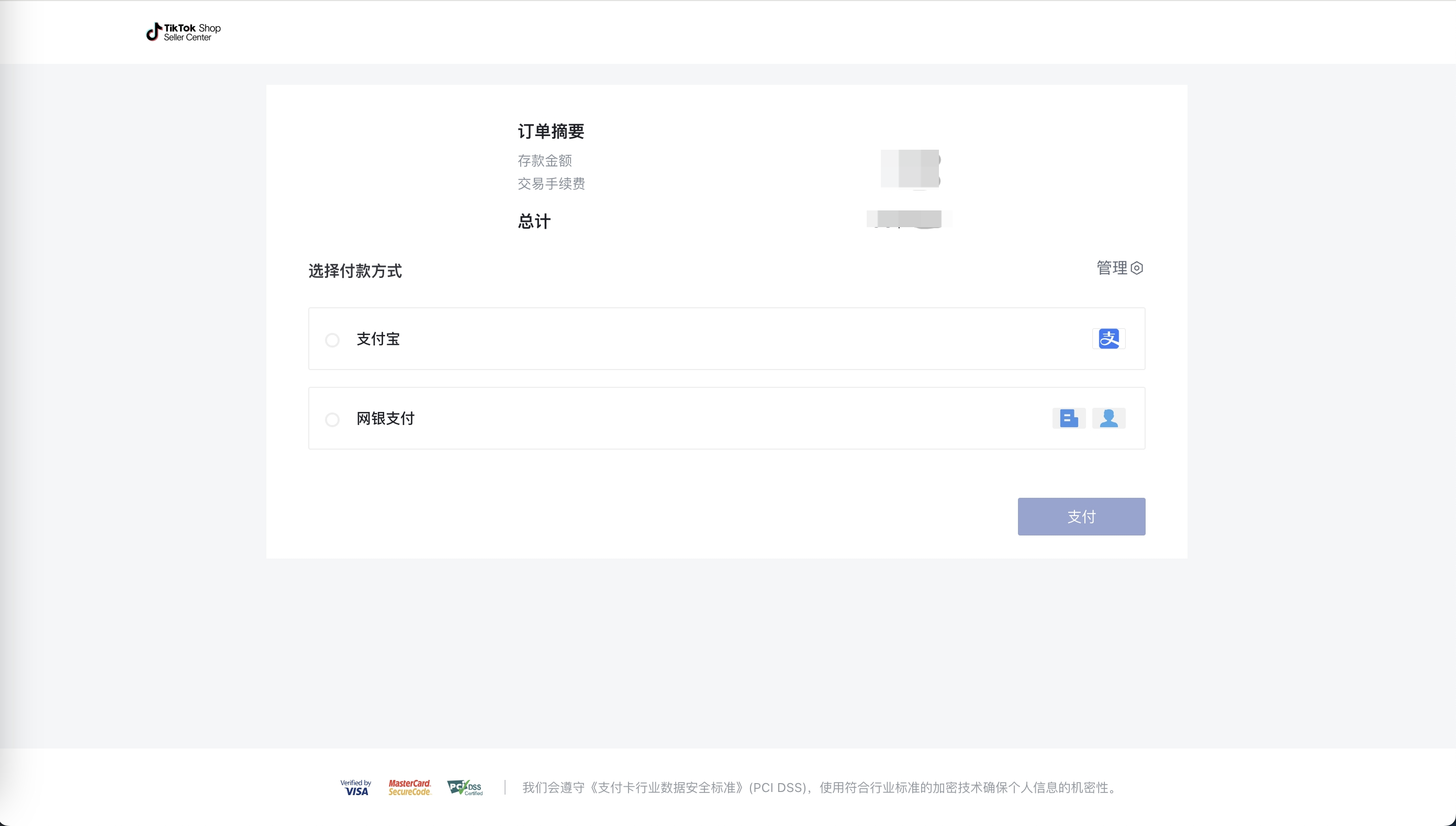This screenshot has height=826, width=1456.
Task: Click the Verified by VISA badge
Action: [356, 787]
